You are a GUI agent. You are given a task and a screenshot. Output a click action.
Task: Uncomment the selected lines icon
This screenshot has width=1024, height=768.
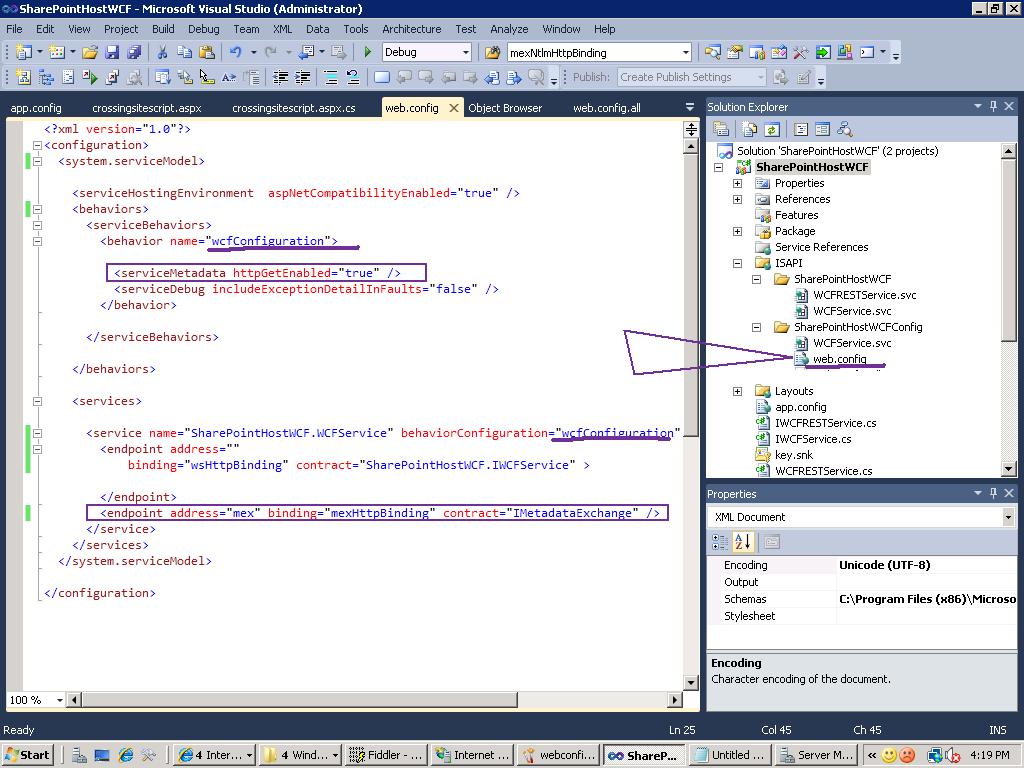pyautogui.click(x=353, y=78)
